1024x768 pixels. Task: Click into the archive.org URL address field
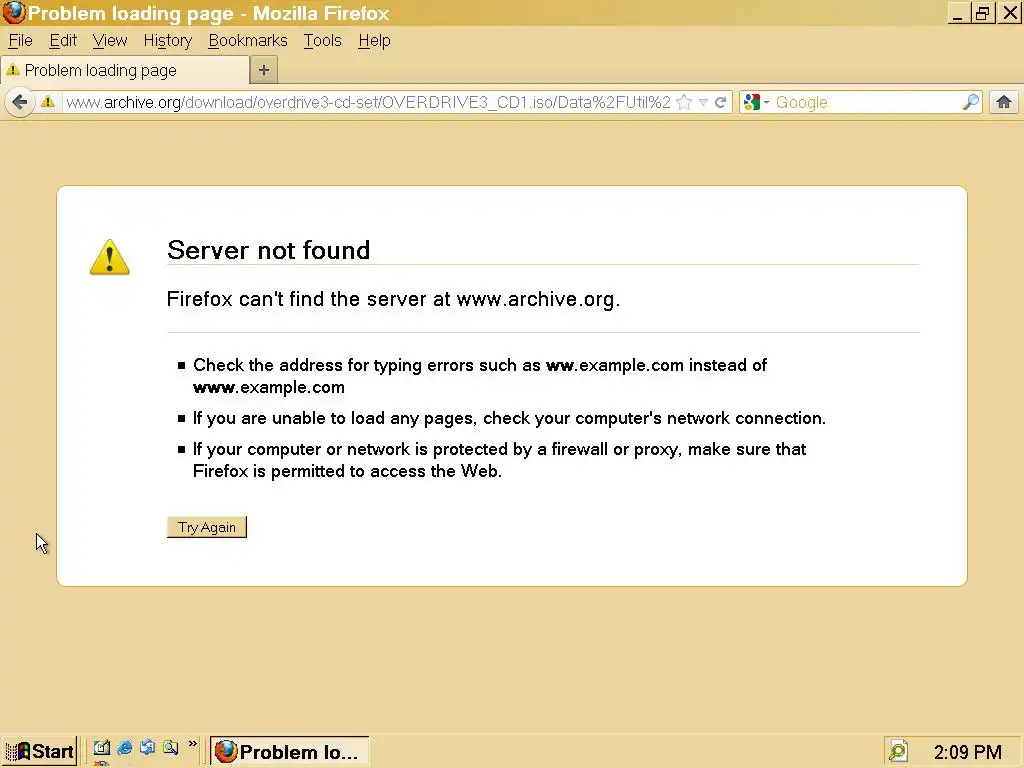pyautogui.click(x=368, y=103)
